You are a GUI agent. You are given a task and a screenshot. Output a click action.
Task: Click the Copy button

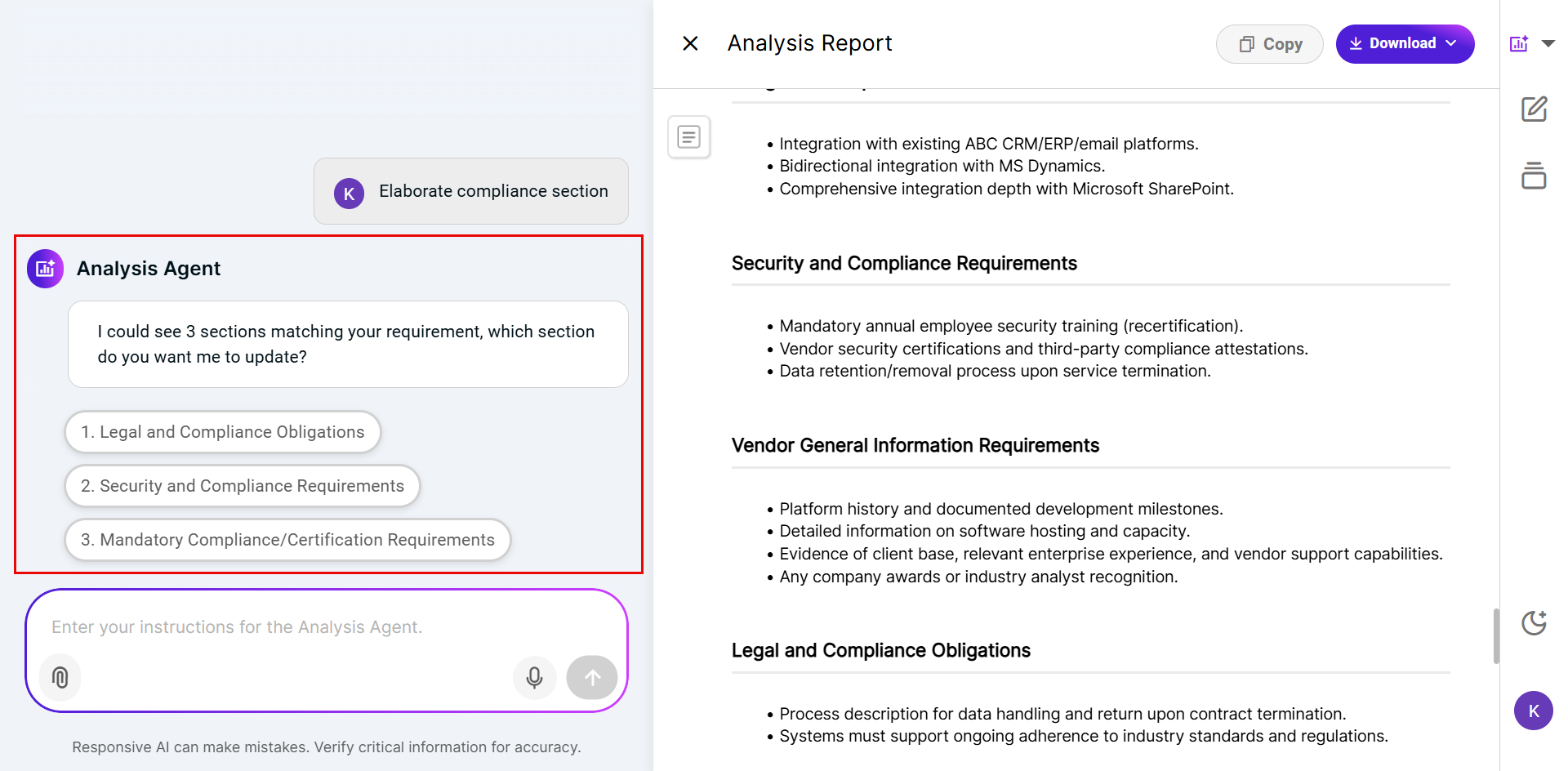point(1269,44)
